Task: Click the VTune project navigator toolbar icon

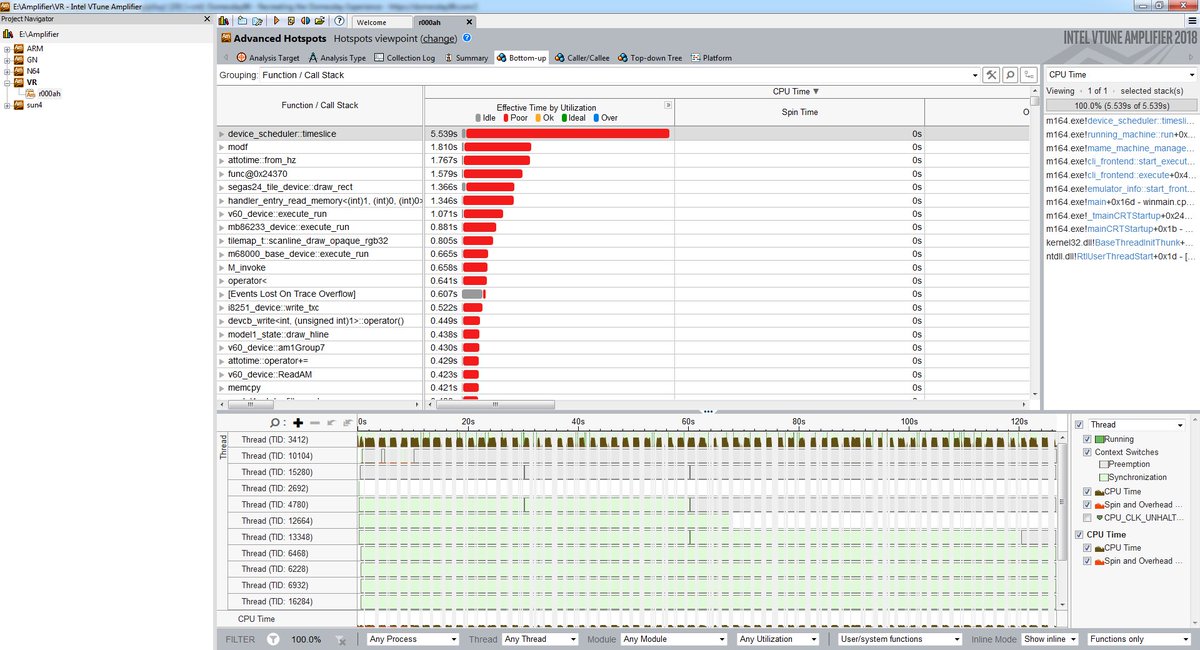Action: click(x=223, y=21)
